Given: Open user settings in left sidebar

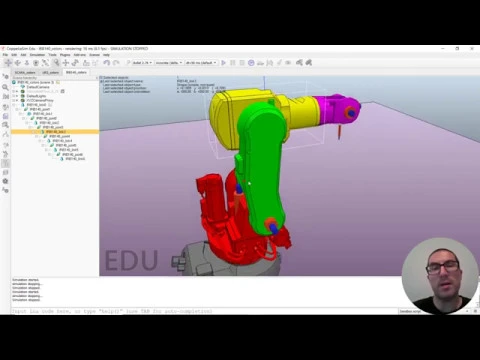Looking at the screenshot, I should click(x=5, y=190).
